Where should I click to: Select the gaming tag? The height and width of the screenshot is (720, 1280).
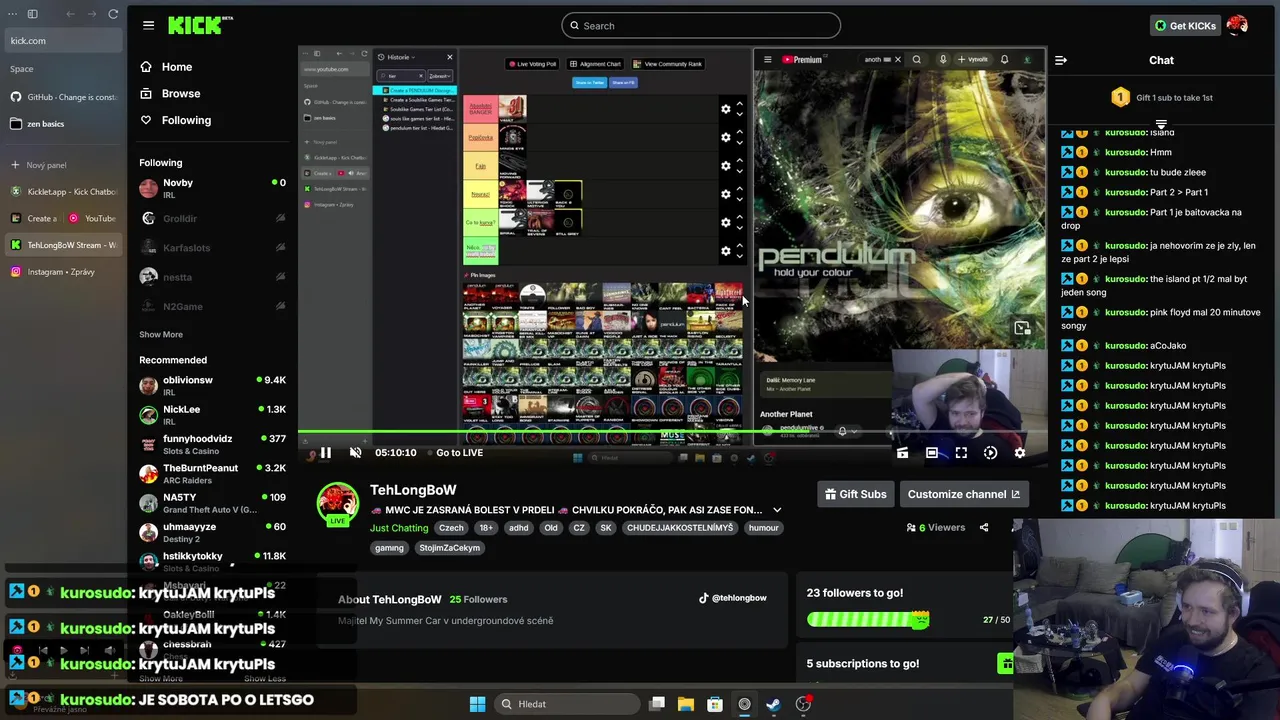tap(389, 548)
